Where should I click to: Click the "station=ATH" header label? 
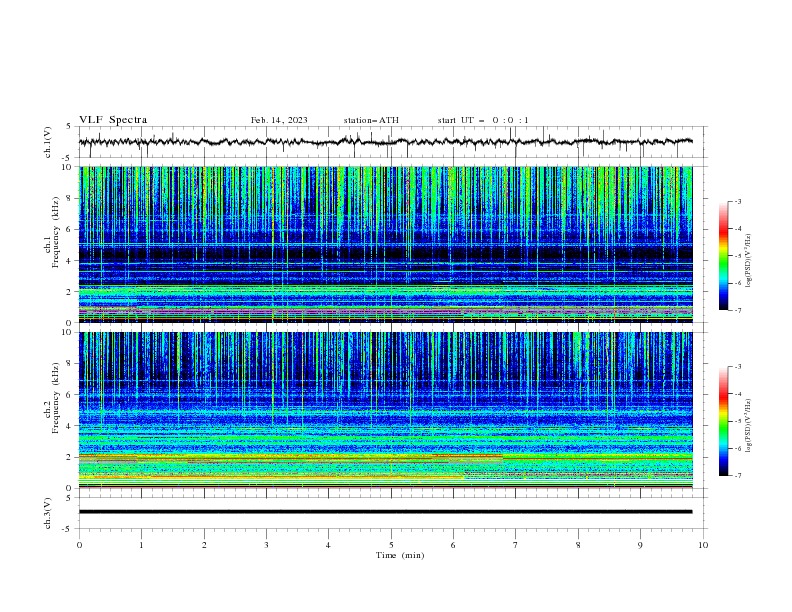pos(371,120)
